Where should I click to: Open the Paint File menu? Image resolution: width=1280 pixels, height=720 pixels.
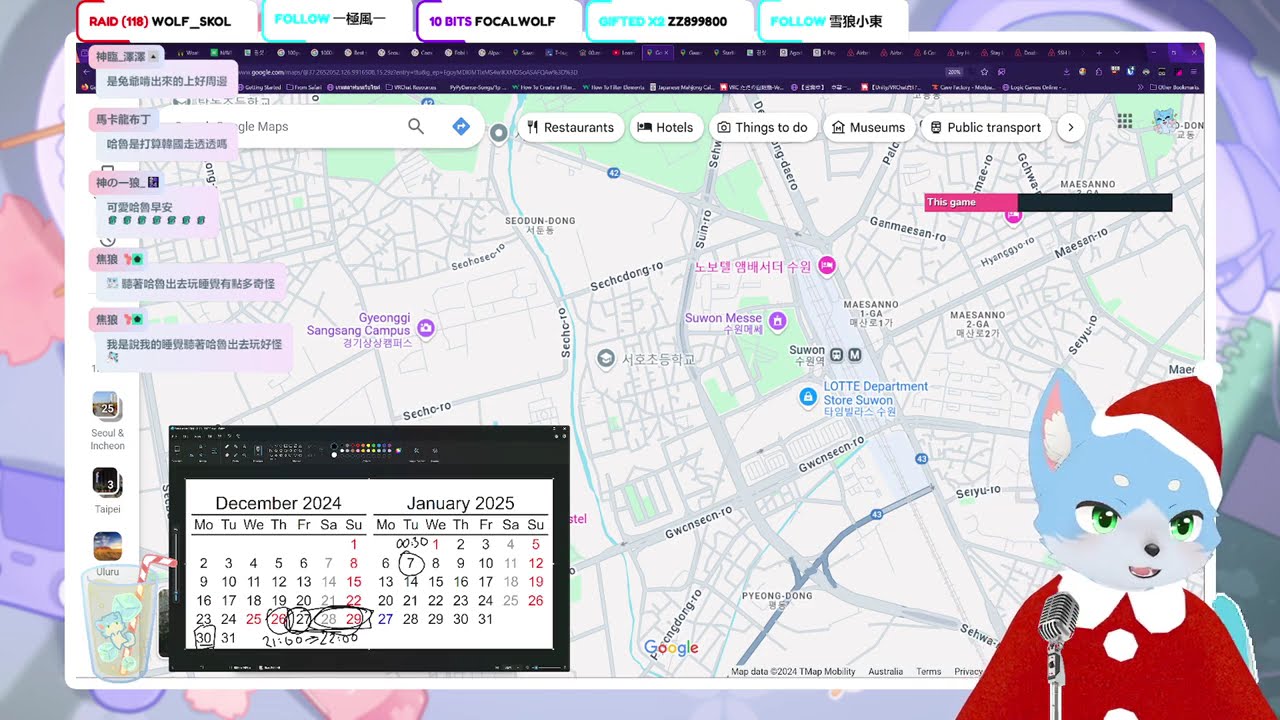pyautogui.click(x=174, y=436)
